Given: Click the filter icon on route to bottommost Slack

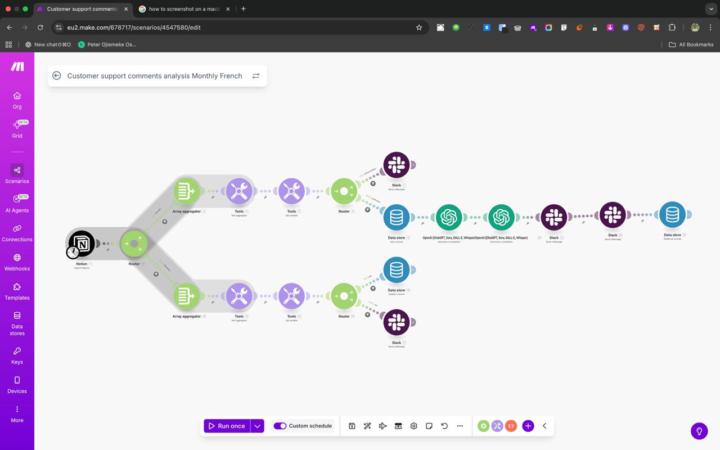Looking at the screenshot, I should click(x=367, y=315).
